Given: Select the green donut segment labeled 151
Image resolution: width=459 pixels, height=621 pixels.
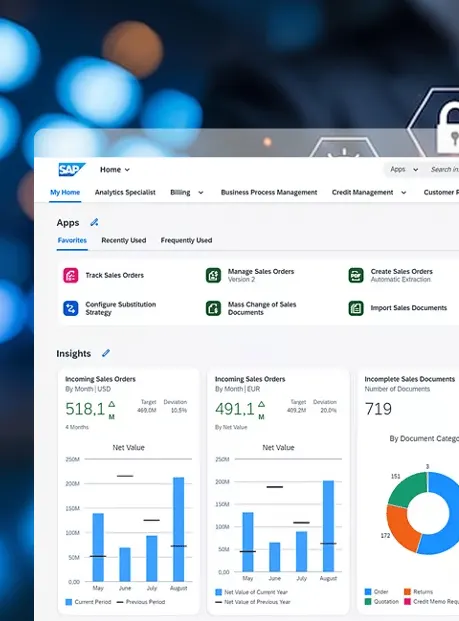Looking at the screenshot, I should 408,488.
